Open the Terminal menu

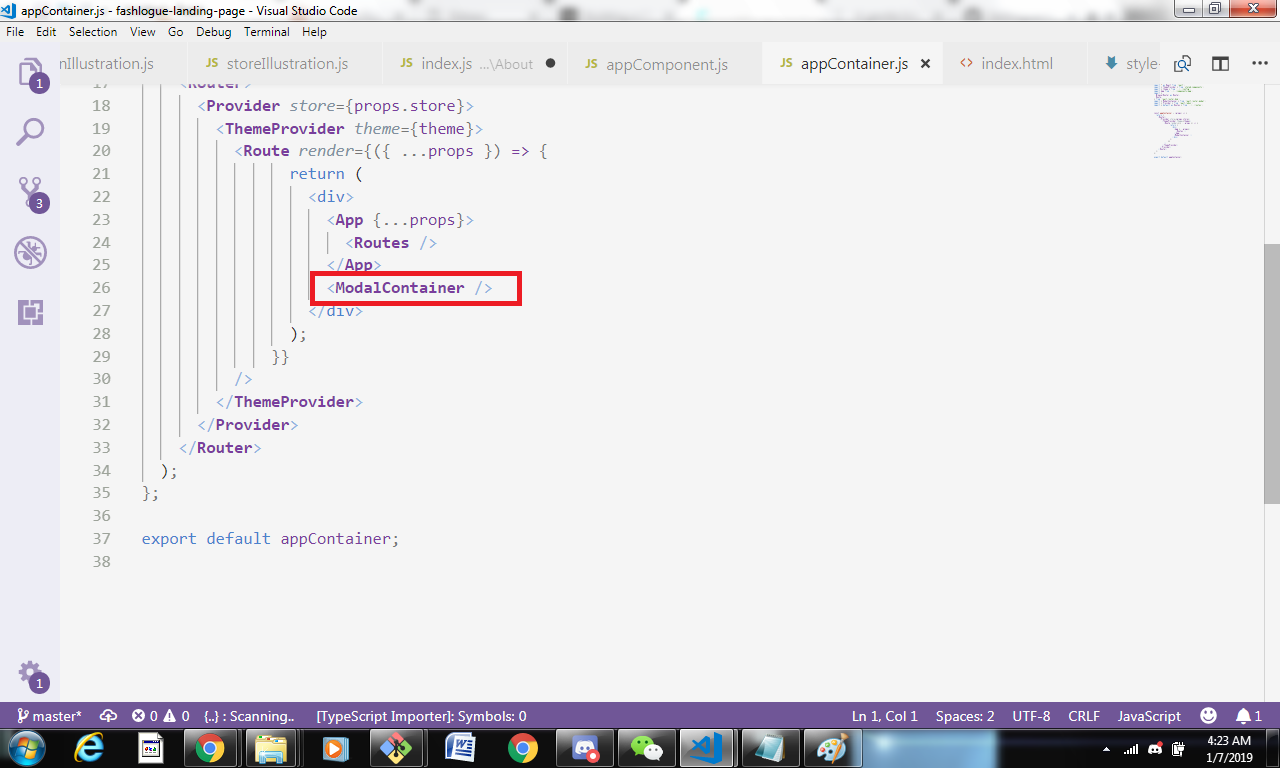click(267, 32)
